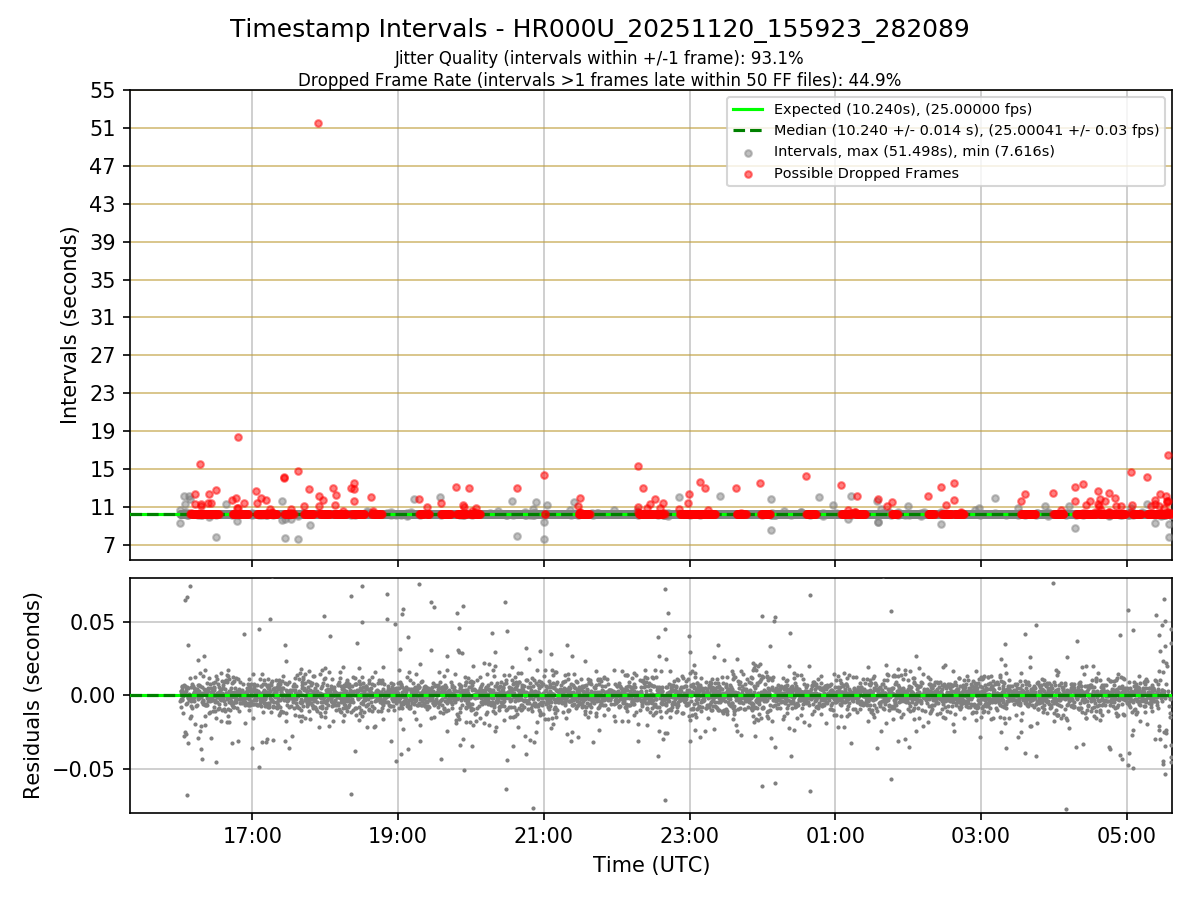This screenshot has width=1200, height=900.
Task: Select the 'Jitter Quality' 93.1% subtitle line
Action: tap(599, 58)
